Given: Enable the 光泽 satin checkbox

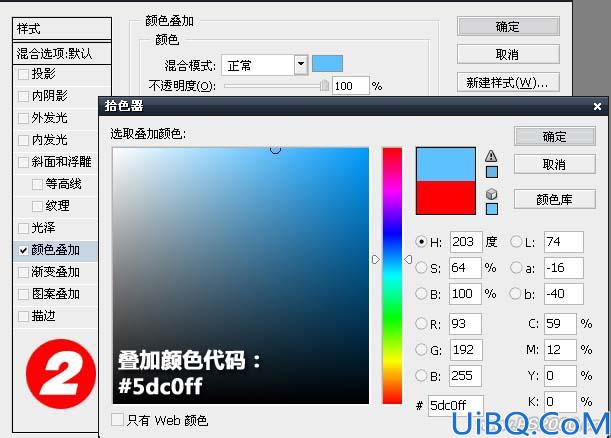Looking at the screenshot, I should [23, 228].
